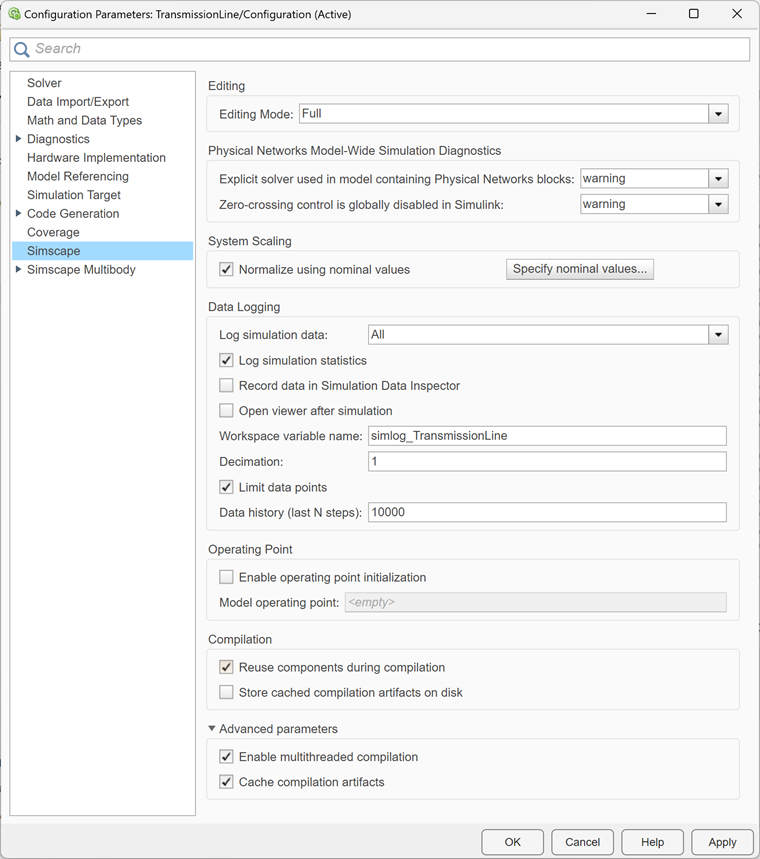760x859 pixels.
Task: Select Model Referencing in the sidebar
Action: (x=78, y=176)
